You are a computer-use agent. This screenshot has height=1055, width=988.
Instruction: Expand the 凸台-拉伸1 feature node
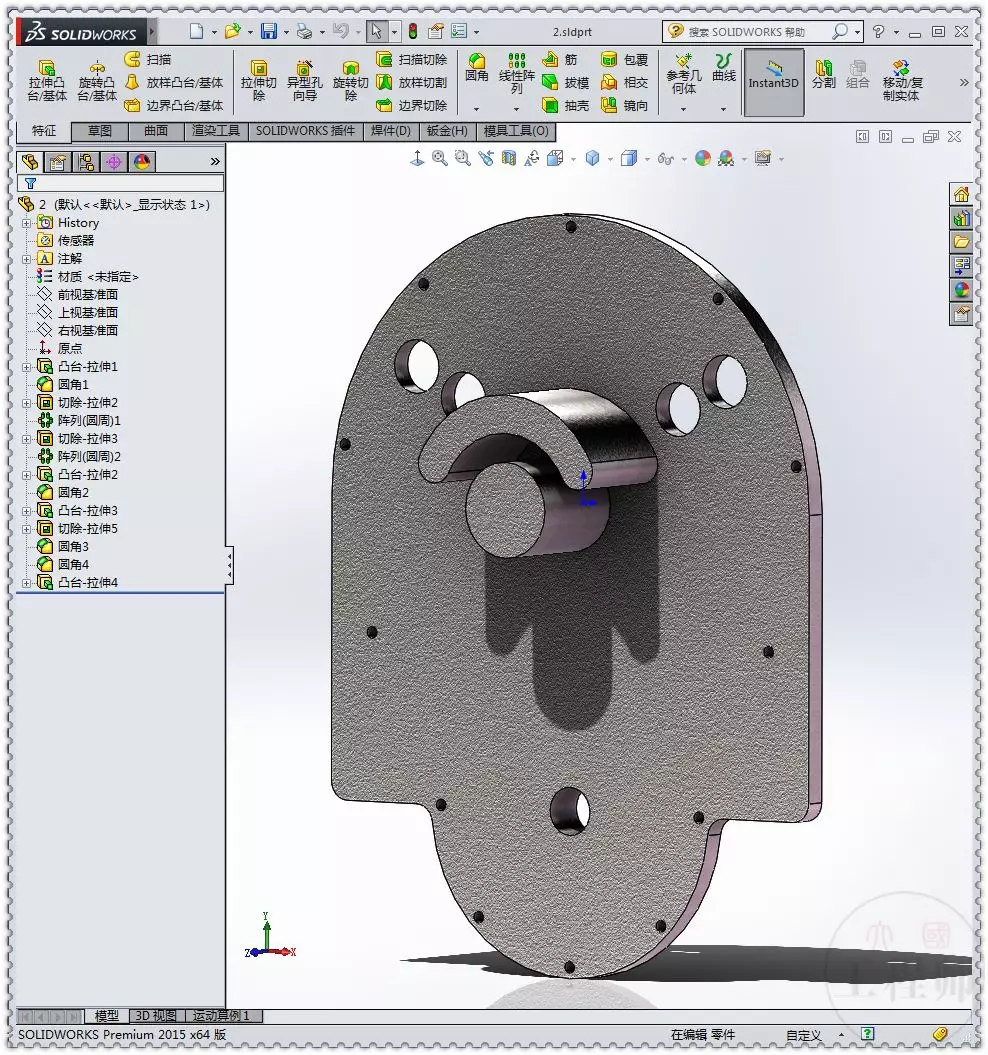tap(26, 367)
